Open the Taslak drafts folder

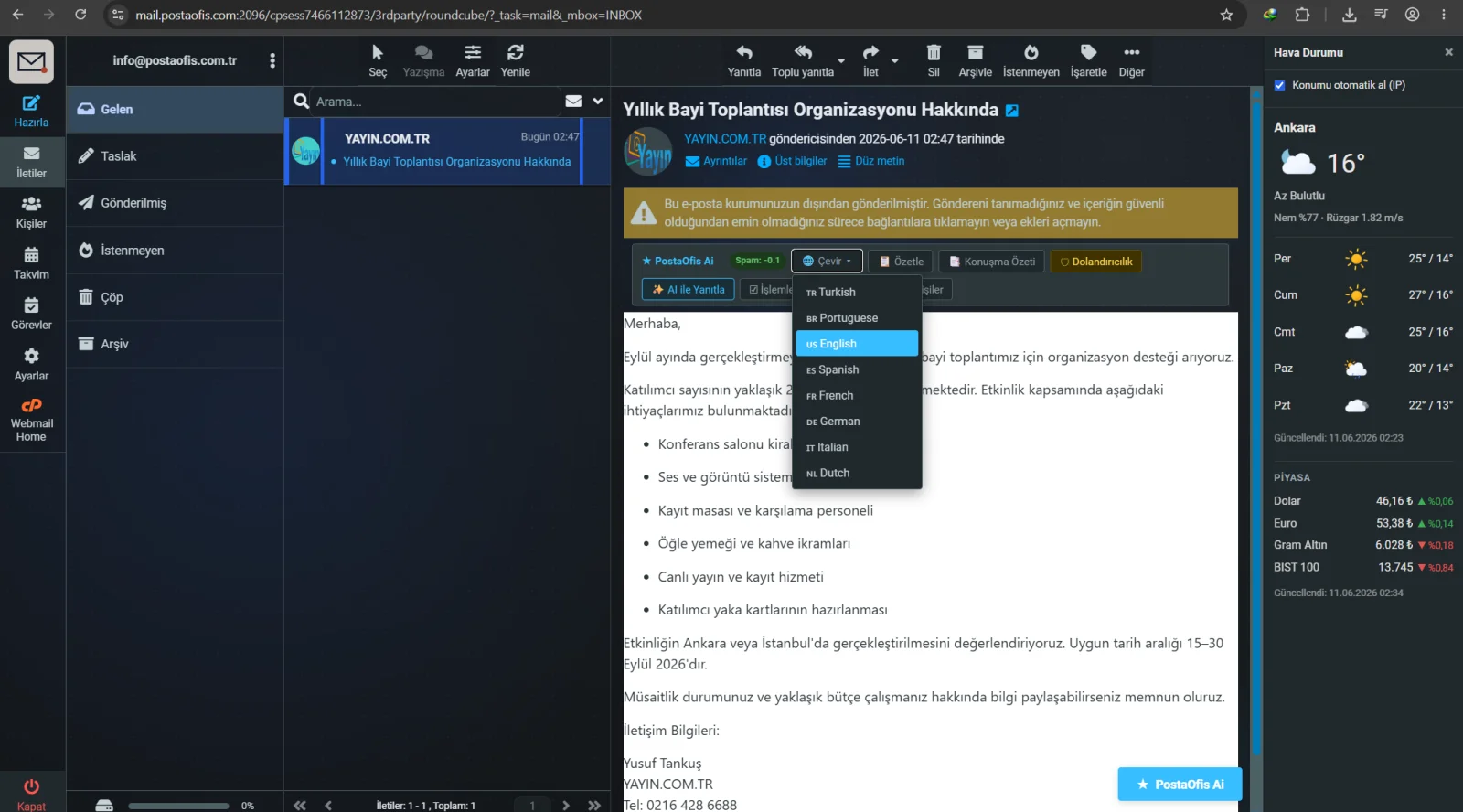(x=175, y=156)
